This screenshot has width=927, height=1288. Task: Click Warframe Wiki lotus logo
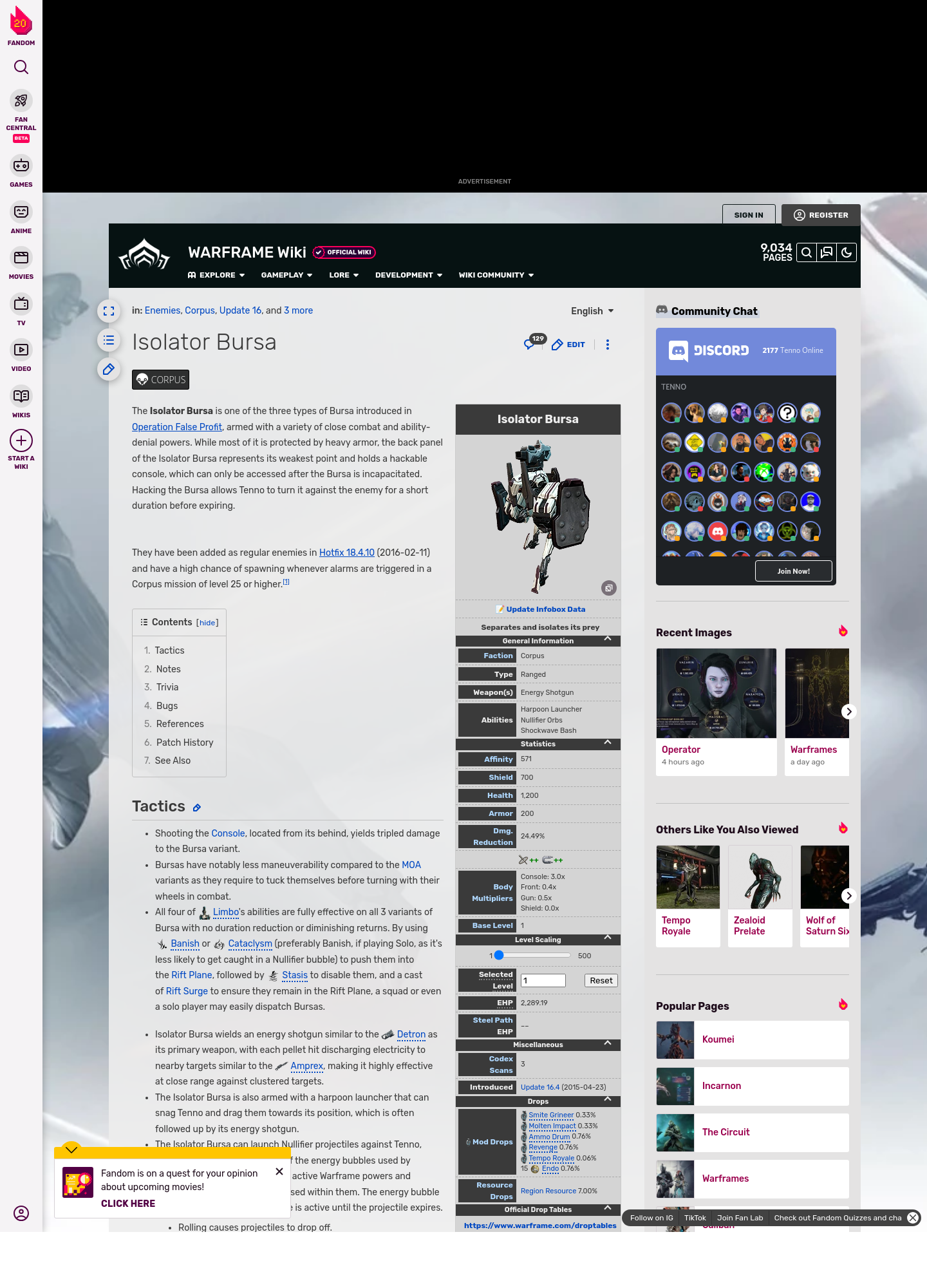144,254
